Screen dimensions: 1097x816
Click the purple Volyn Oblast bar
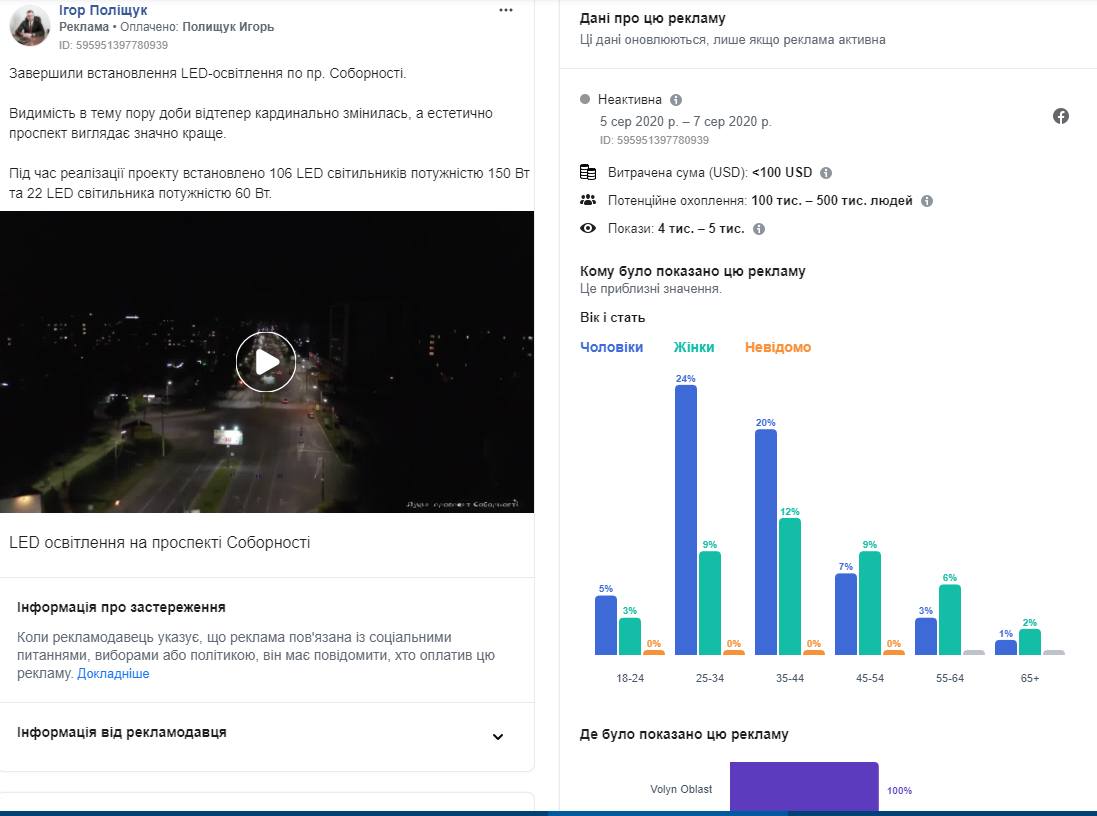(804, 788)
